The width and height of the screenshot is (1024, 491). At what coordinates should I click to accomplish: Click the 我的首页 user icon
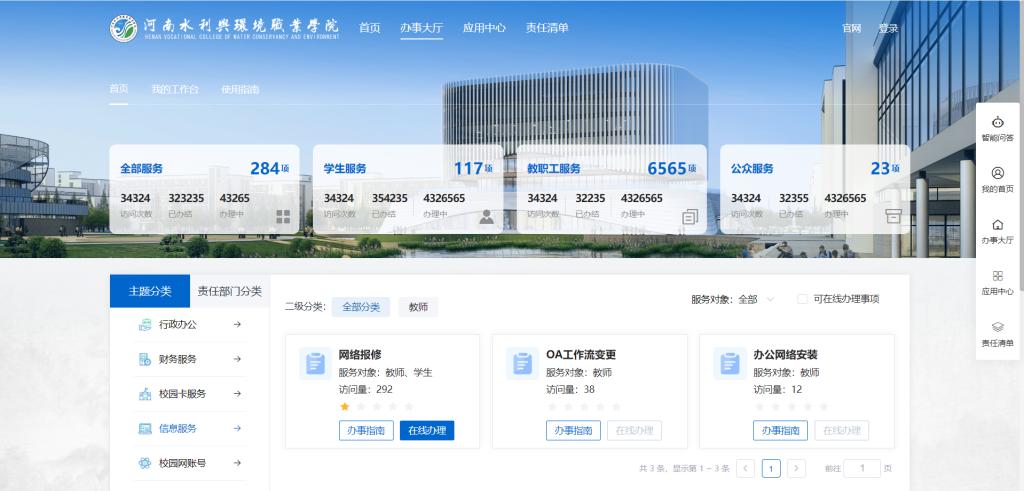coord(997,174)
